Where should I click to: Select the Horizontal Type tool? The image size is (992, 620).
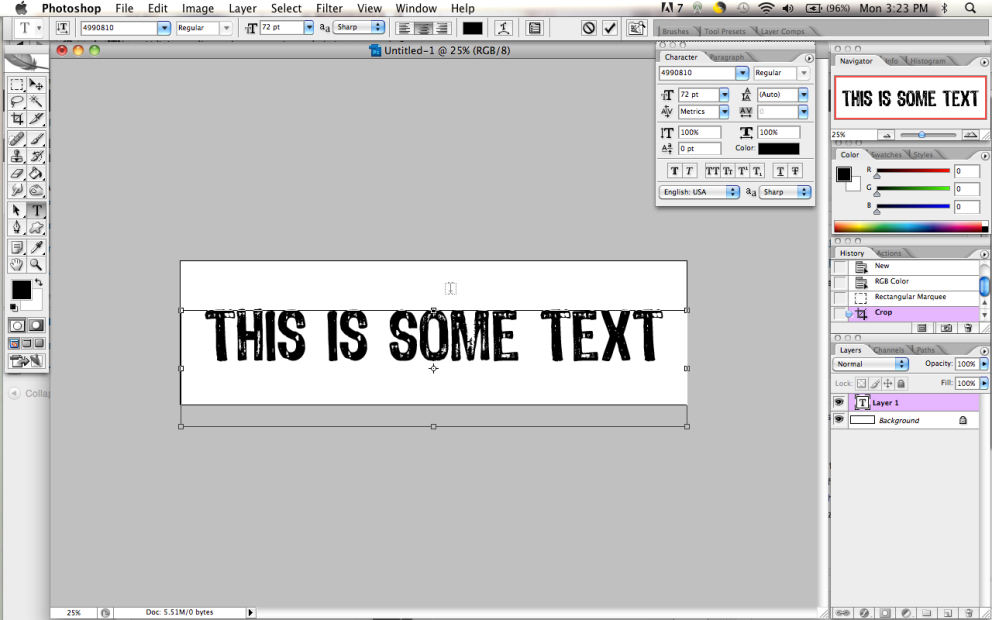pyautogui.click(x=36, y=211)
